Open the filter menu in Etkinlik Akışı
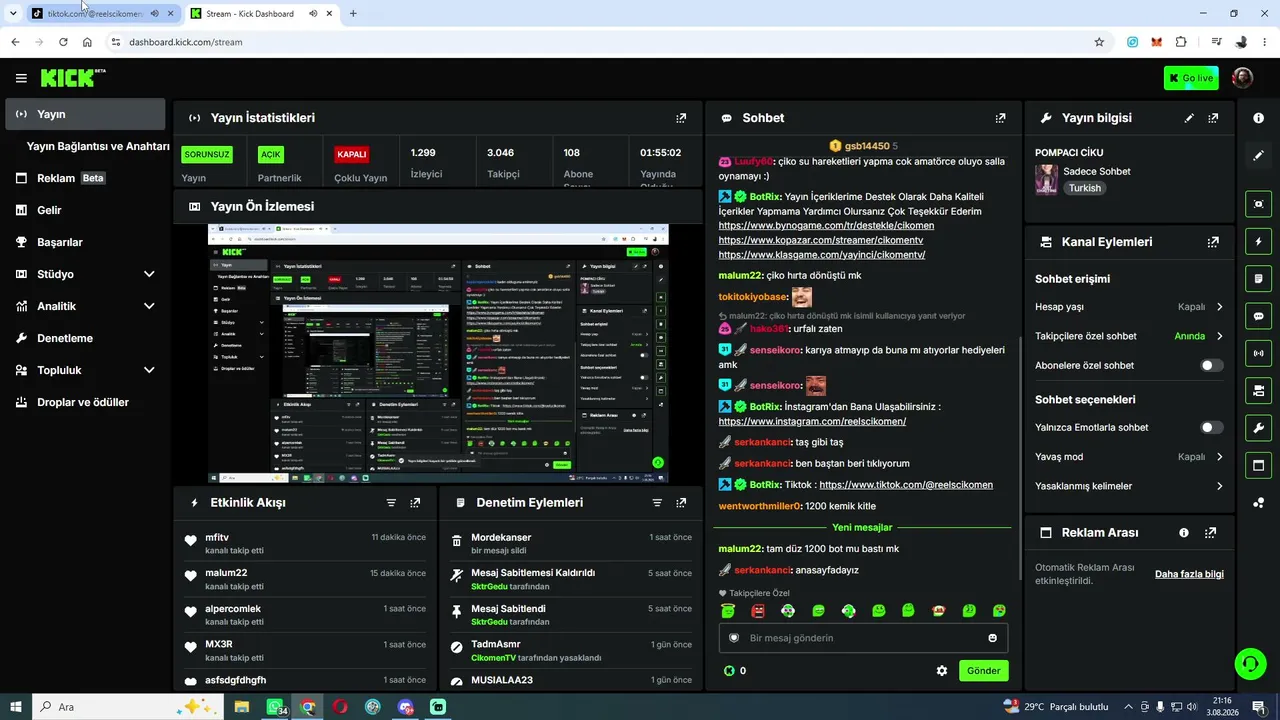The image size is (1280, 720). (x=391, y=503)
